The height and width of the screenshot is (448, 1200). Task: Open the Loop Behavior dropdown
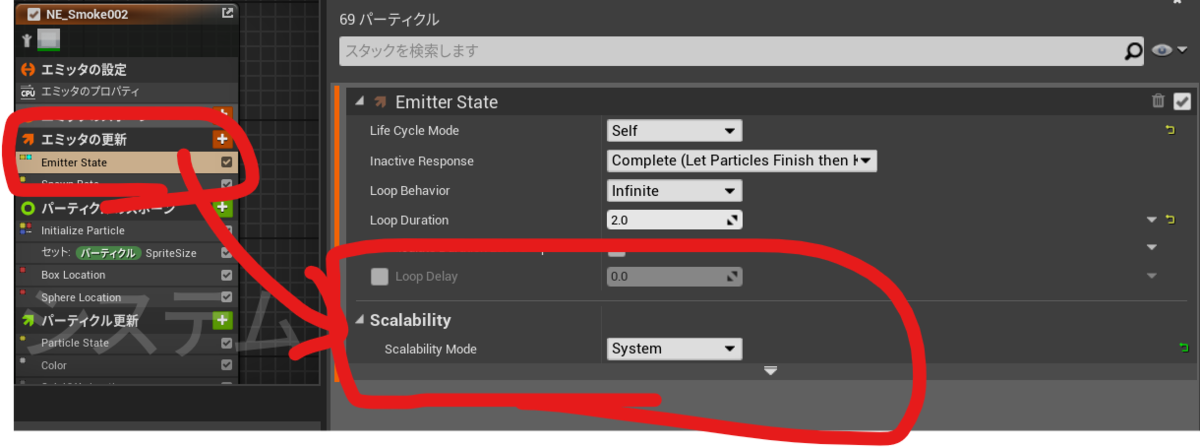674,190
